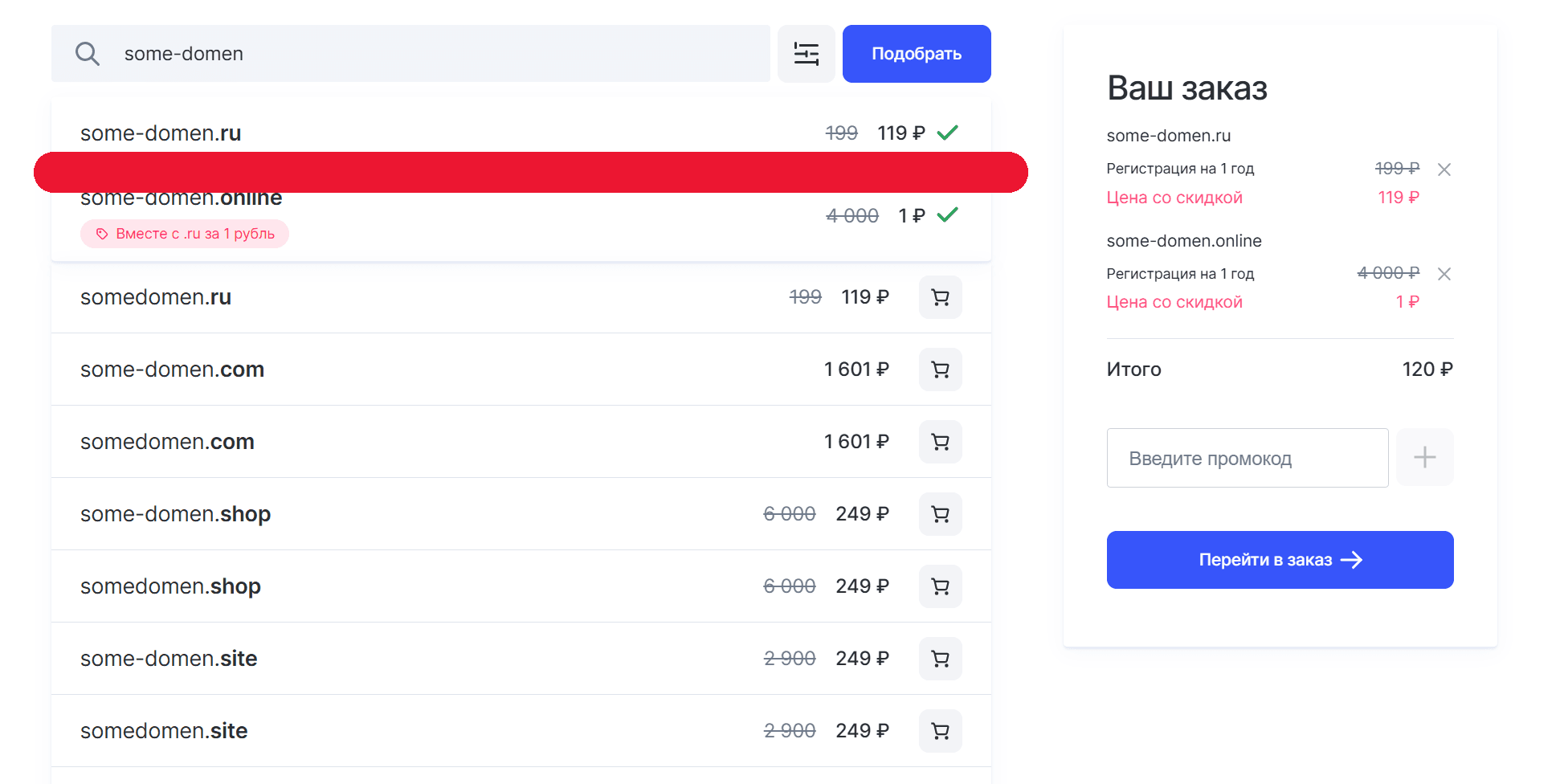Select the somedomen.site domain row

(521, 731)
